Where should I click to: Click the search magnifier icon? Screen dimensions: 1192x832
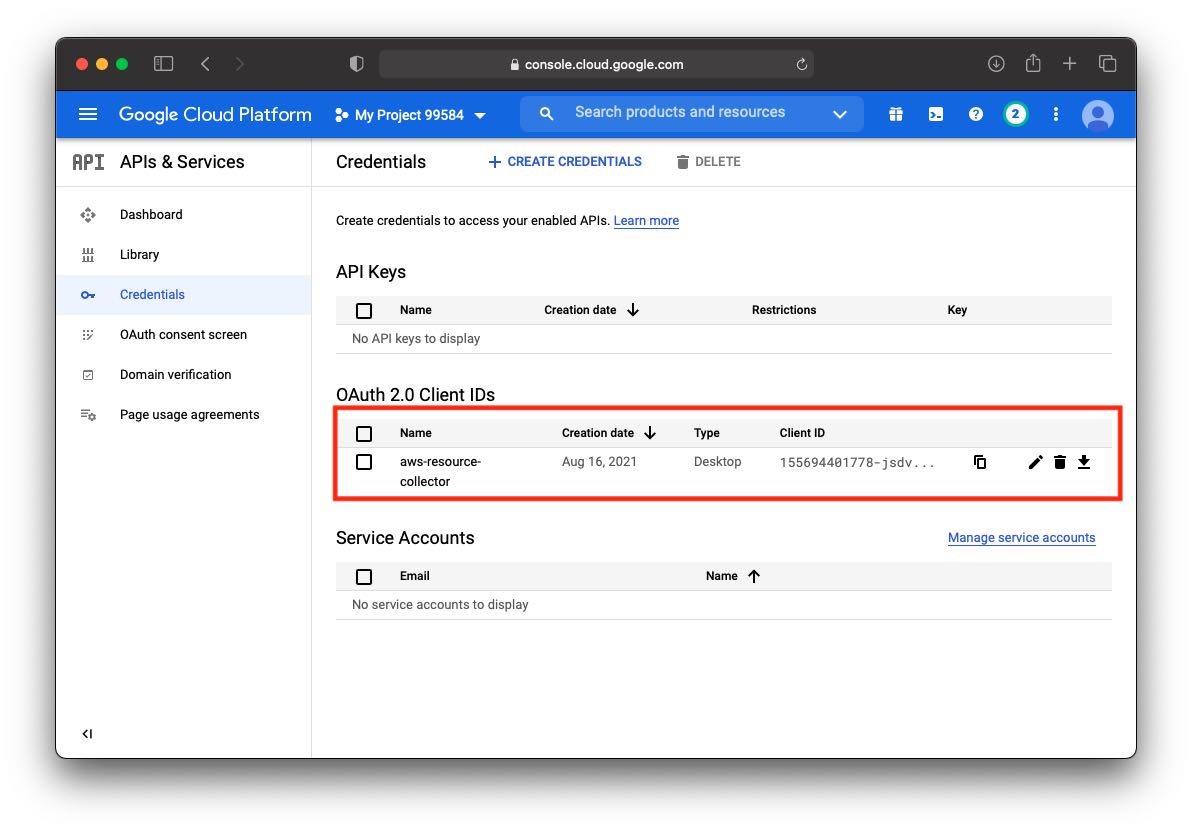point(546,114)
